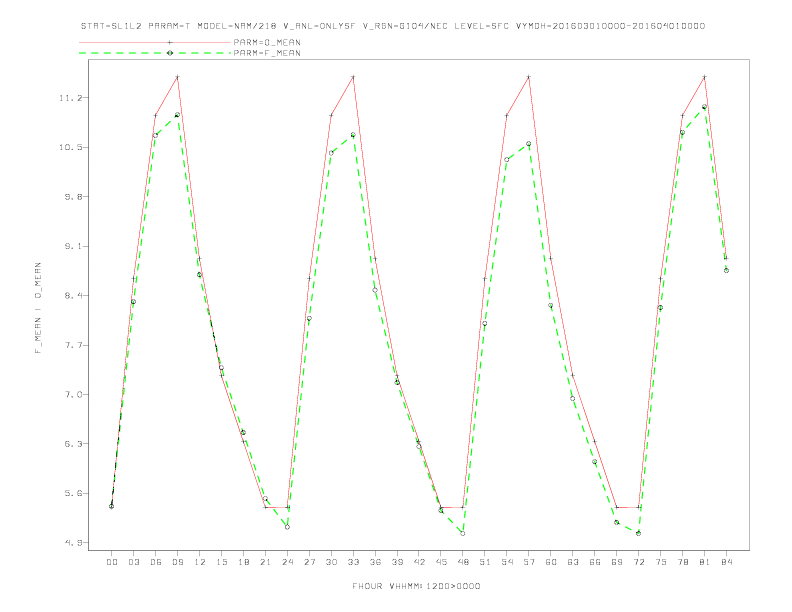Click the O_MEAN peak marker at hour 09
This screenshot has width=792, height=612.
tap(177, 77)
